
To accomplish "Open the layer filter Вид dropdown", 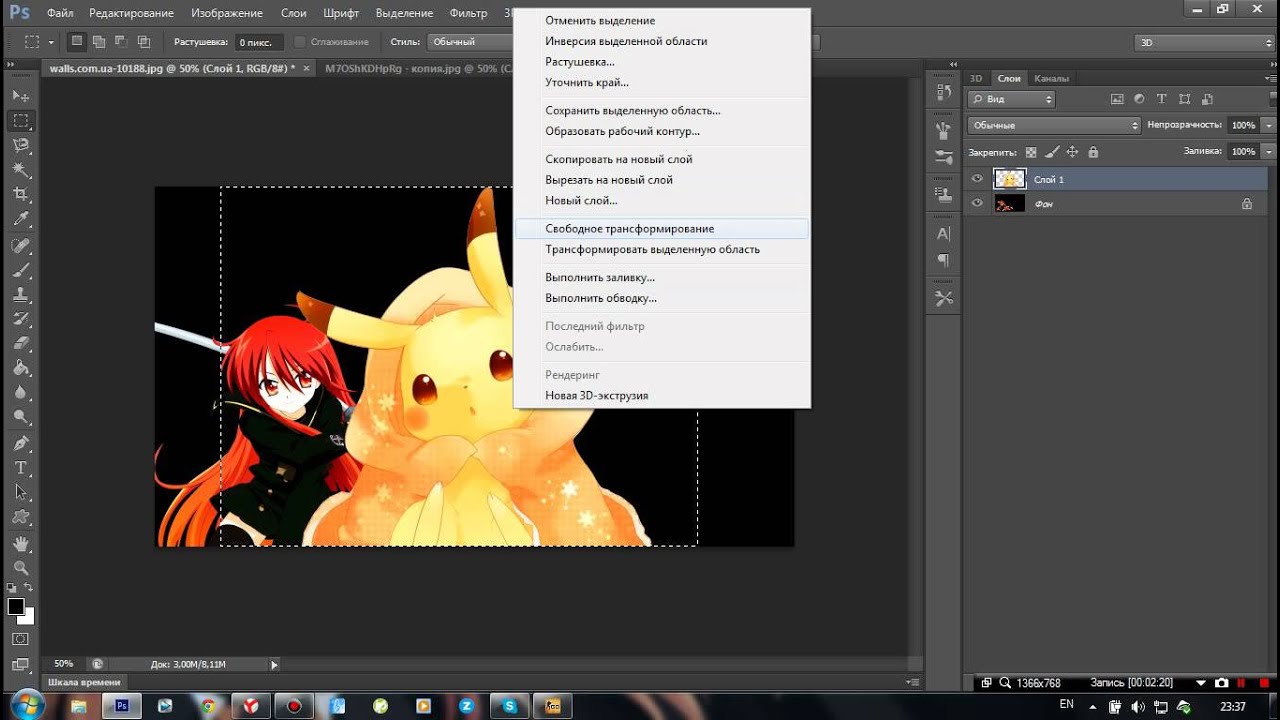I will coord(1011,99).
